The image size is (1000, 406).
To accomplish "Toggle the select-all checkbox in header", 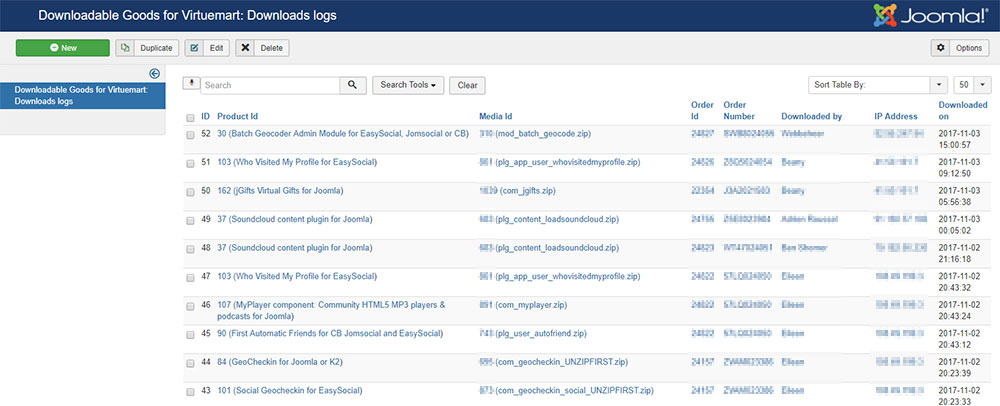I will click(190, 117).
